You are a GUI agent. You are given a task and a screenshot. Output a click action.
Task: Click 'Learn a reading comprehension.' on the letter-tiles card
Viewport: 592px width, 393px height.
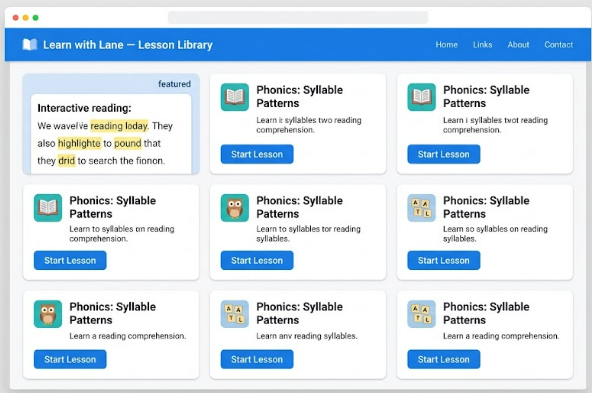501,336
